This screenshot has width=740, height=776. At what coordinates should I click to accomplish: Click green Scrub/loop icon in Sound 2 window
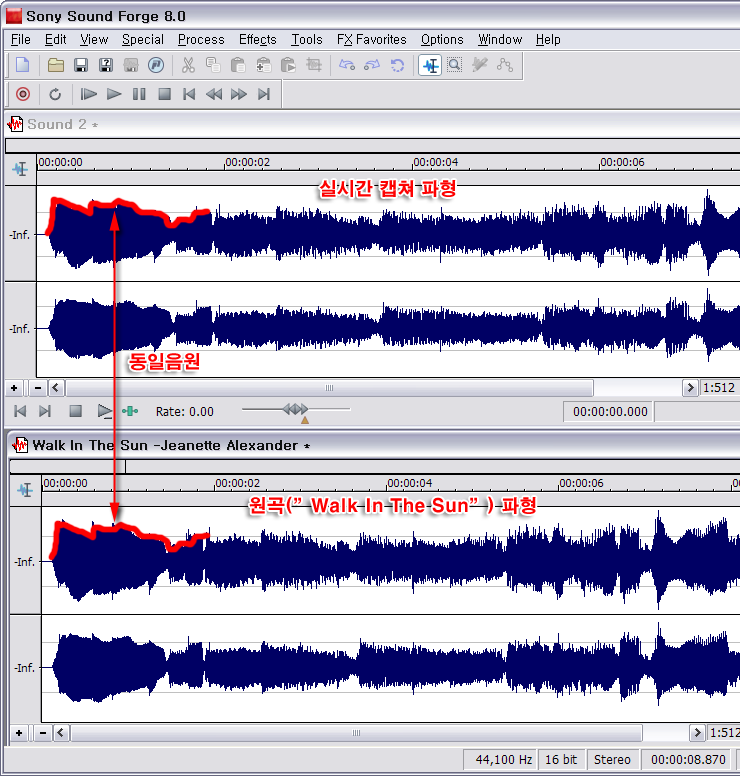130,411
